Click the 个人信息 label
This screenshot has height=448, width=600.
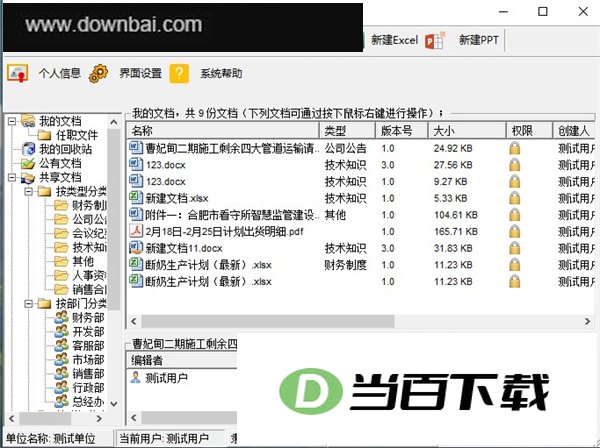pyautogui.click(x=60, y=73)
